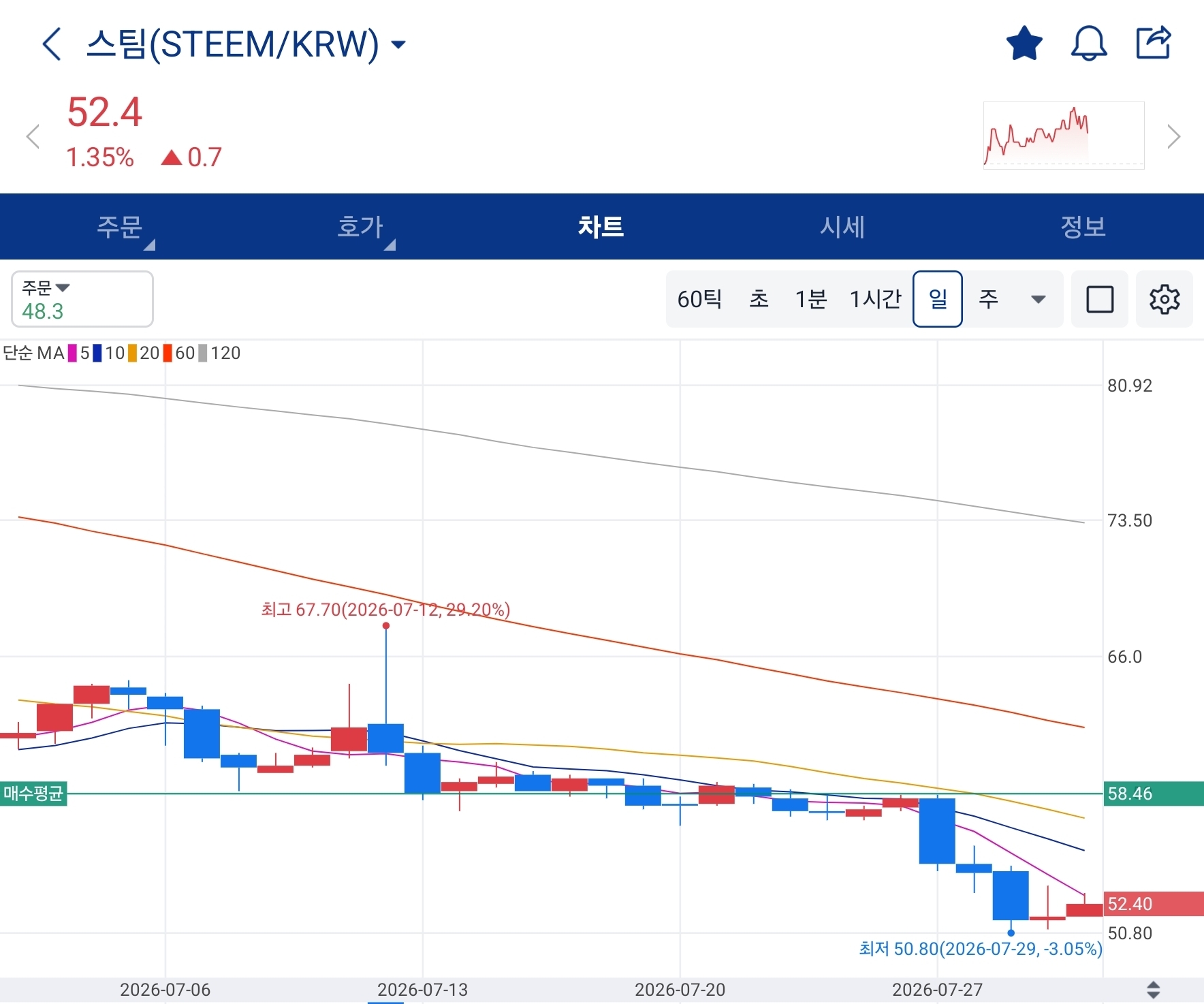Click the 2026-07-27 date axis label
The height and width of the screenshot is (1004, 1204).
(938, 990)
